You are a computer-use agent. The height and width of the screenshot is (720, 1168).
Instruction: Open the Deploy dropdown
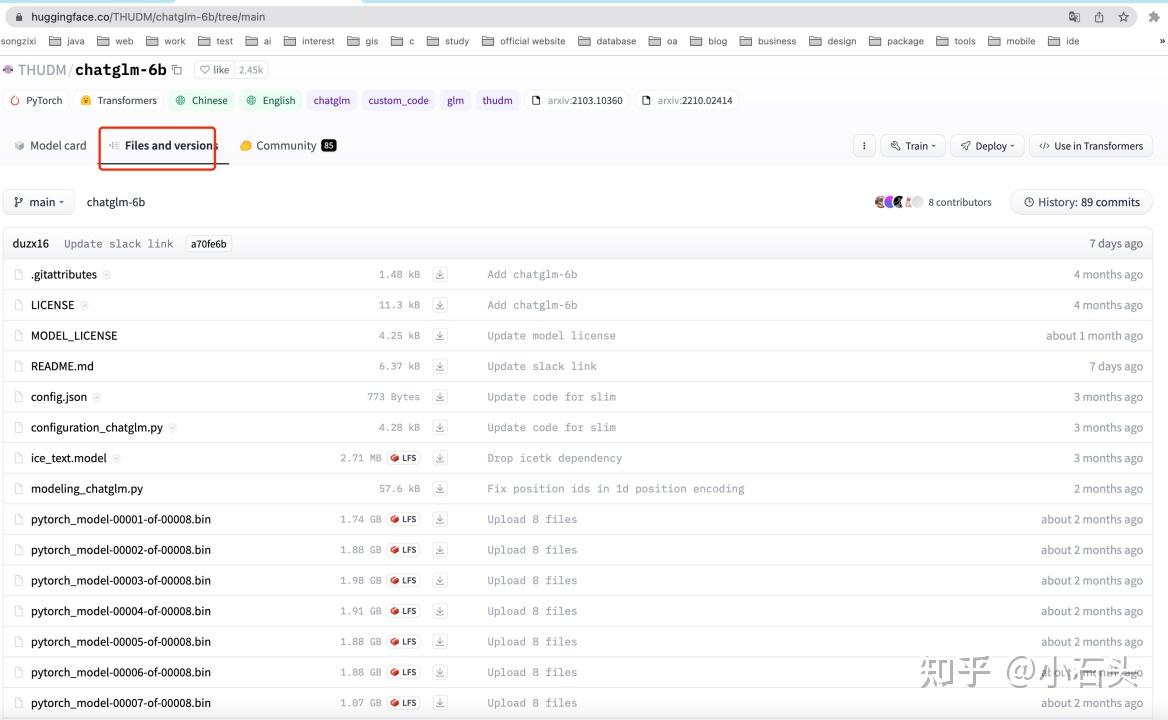[986, 145]
